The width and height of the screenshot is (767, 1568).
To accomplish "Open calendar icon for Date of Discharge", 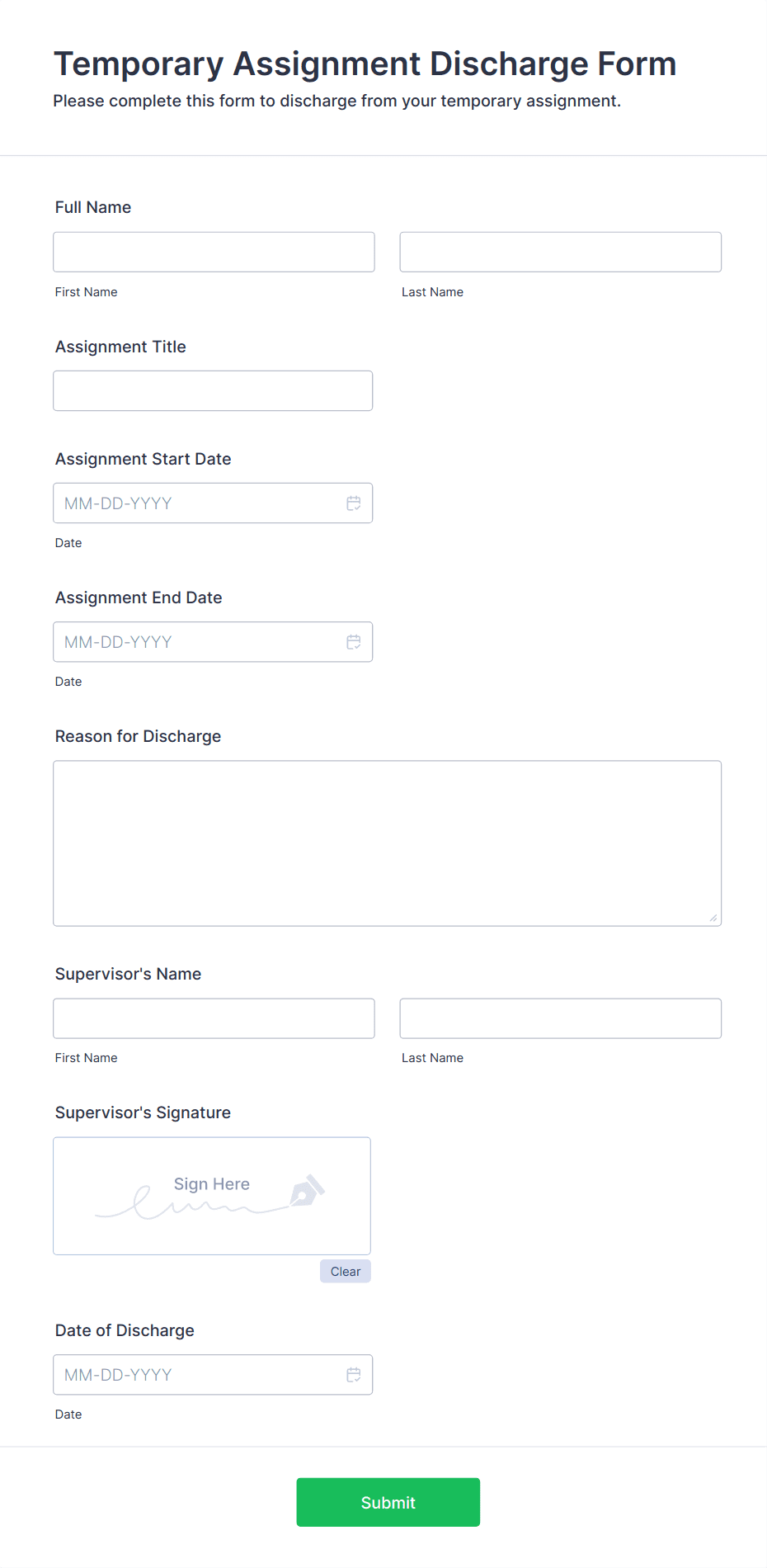I will pyautogui.click(x=354, y=1375).
